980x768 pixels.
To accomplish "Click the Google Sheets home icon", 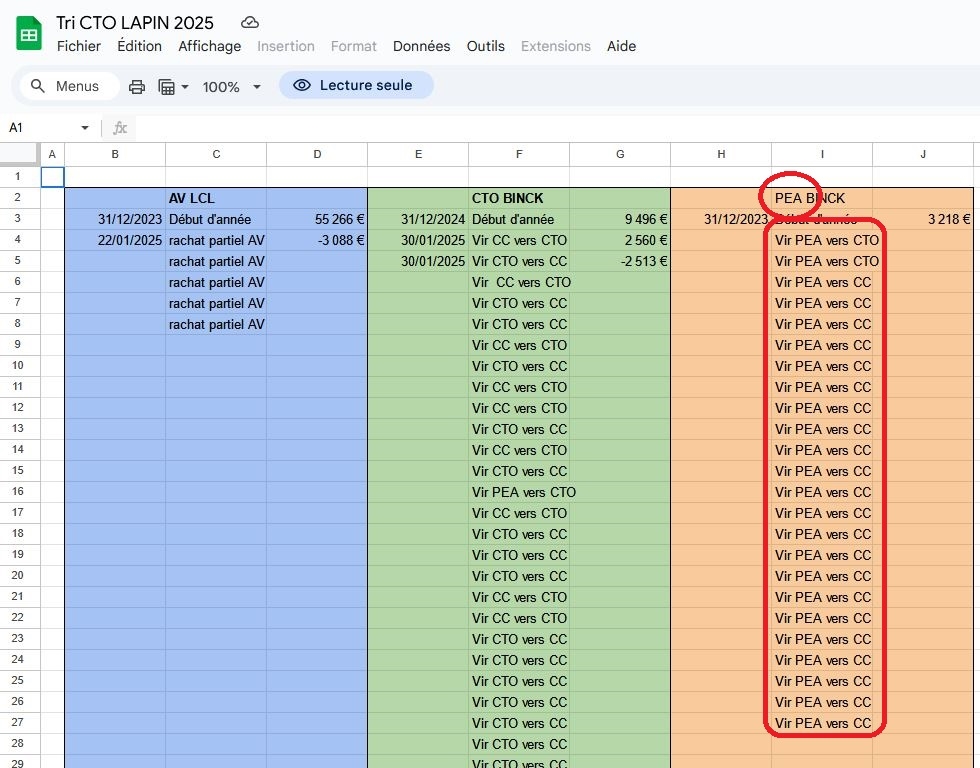I will coord(29,34).
